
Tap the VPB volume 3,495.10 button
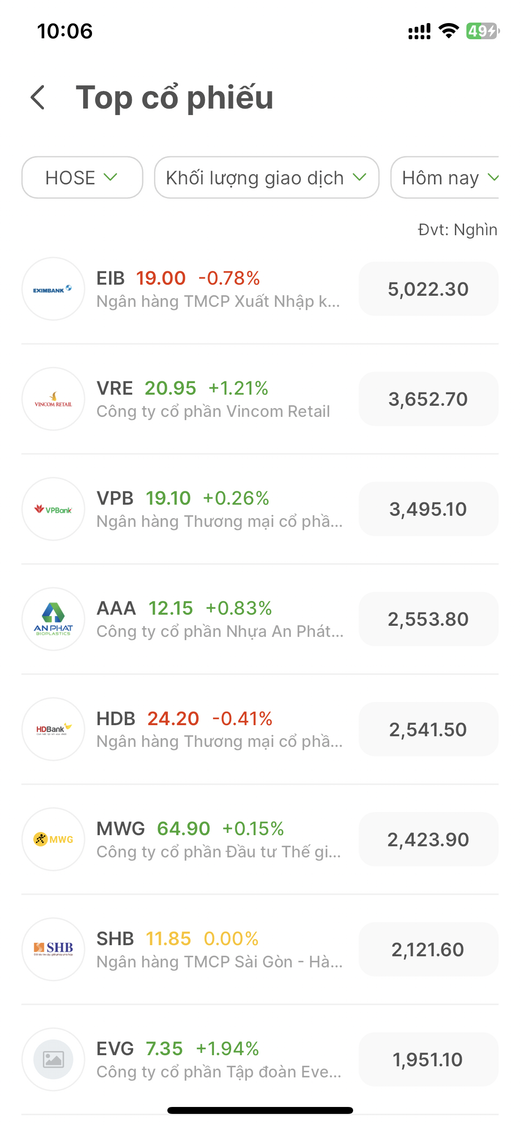click(428, 509)
